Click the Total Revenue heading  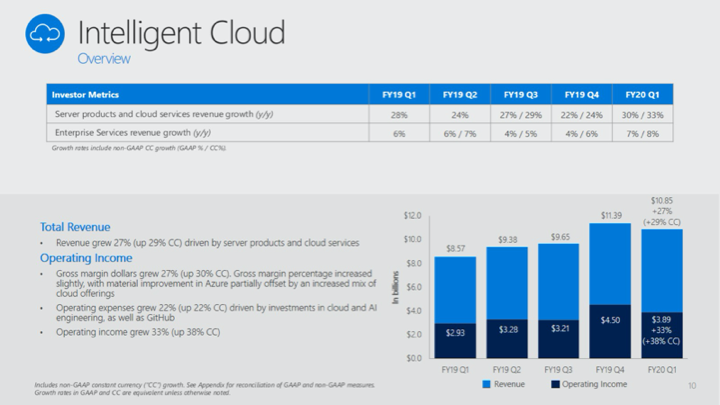75,227
